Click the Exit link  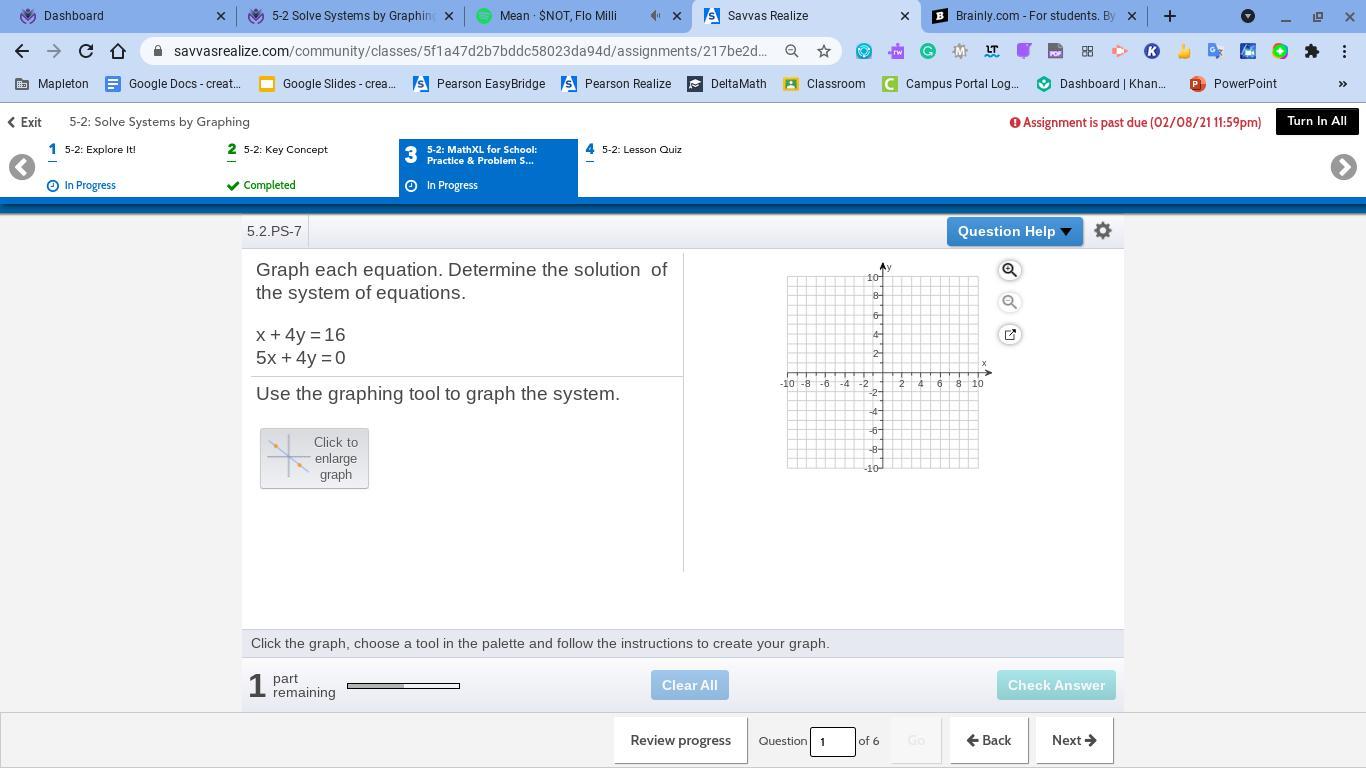tap(24, 122)
